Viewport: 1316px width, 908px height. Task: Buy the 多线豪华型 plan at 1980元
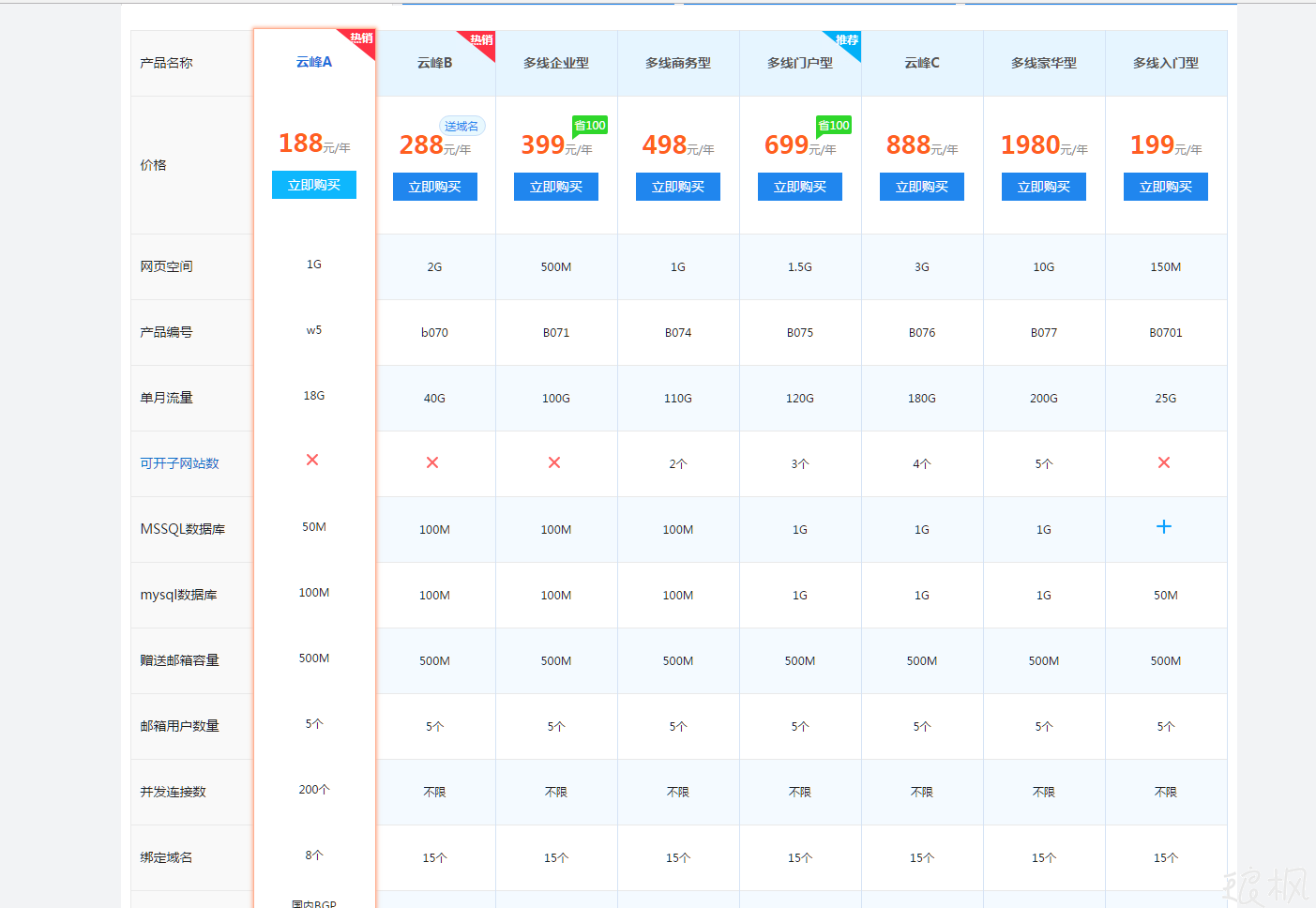click(1044, 187)
